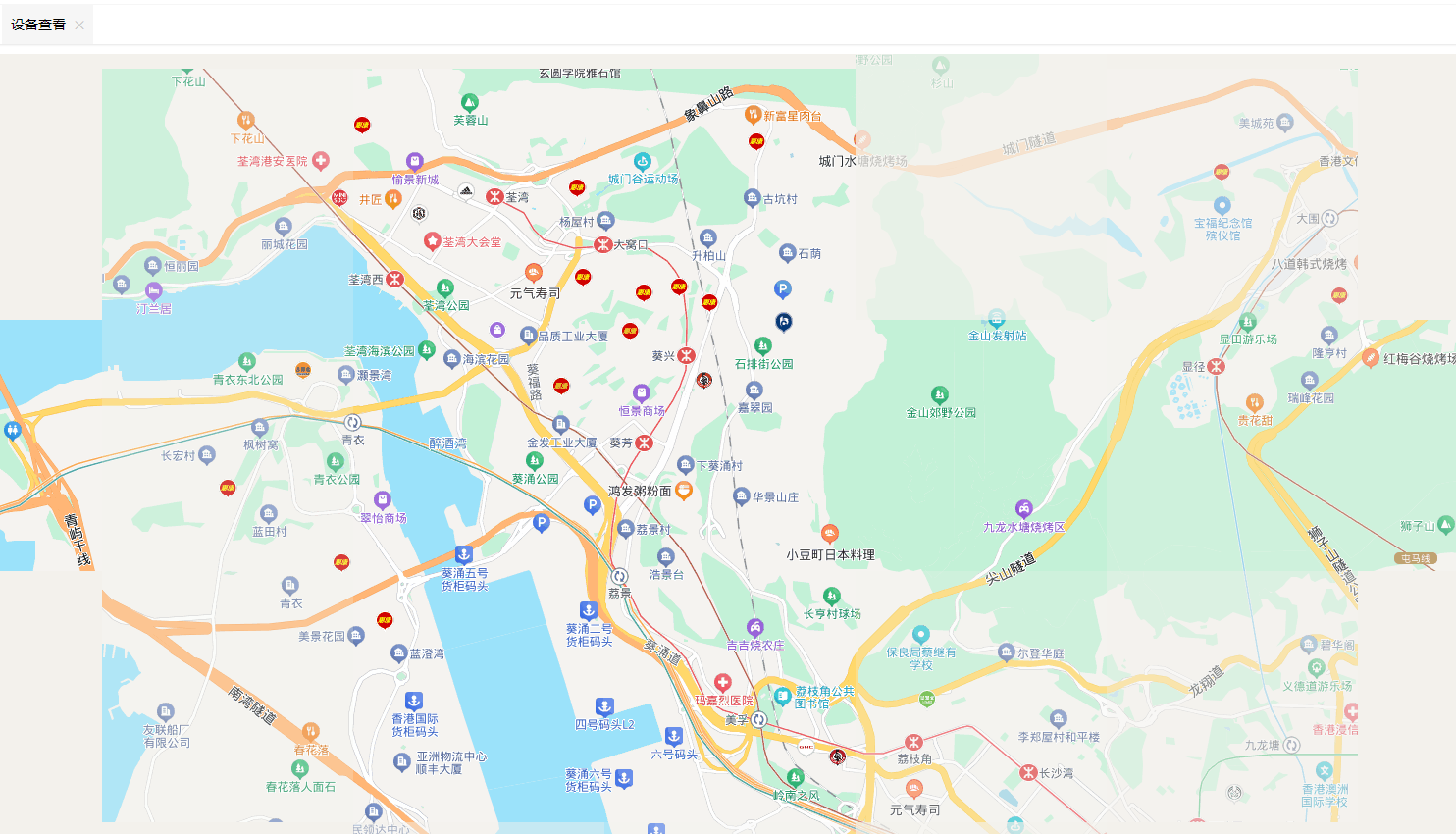Click the 金山郊野公园 park icon
Viewport: 1456px width, 834px height.
coord(940,394)
